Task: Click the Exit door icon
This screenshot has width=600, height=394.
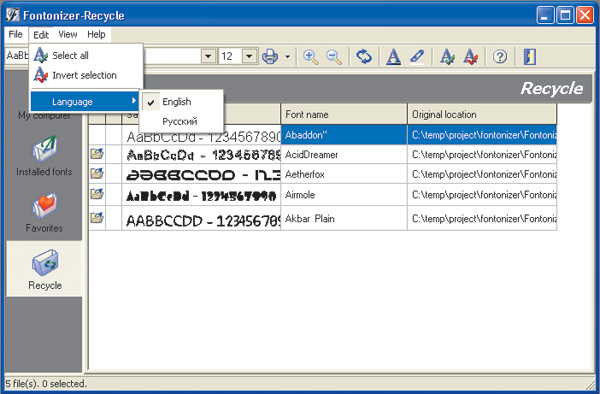Action: 530,57
